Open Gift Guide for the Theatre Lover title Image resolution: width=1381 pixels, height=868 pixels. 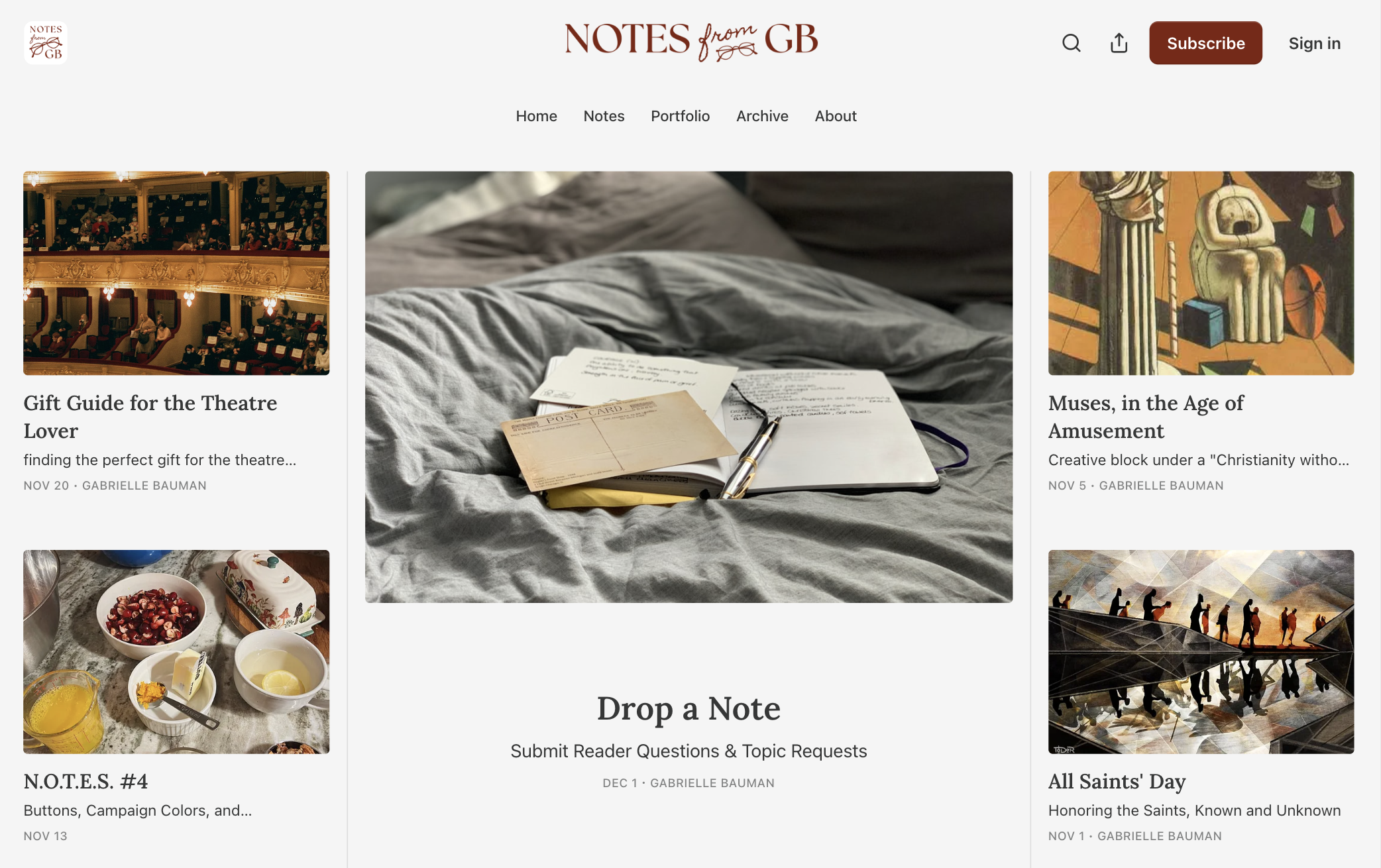(x=150, y=417)
